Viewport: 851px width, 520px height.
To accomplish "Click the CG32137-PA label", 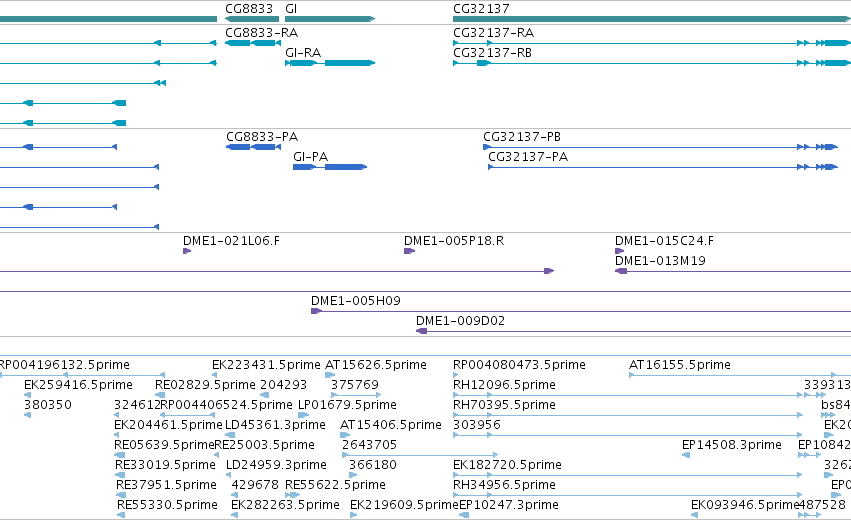I will click(528, 157).
